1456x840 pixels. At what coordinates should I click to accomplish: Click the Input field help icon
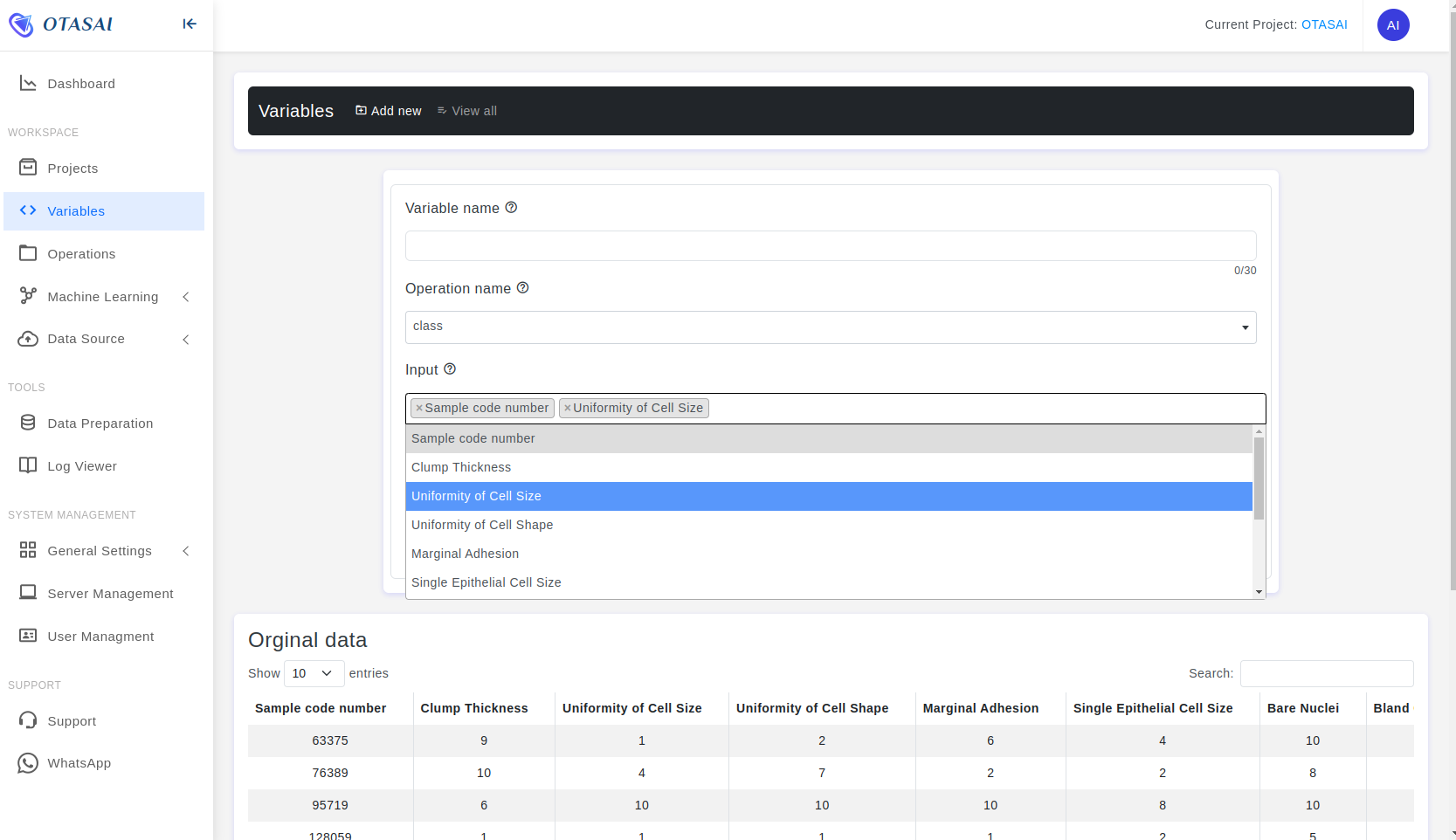tap(450, 369)
